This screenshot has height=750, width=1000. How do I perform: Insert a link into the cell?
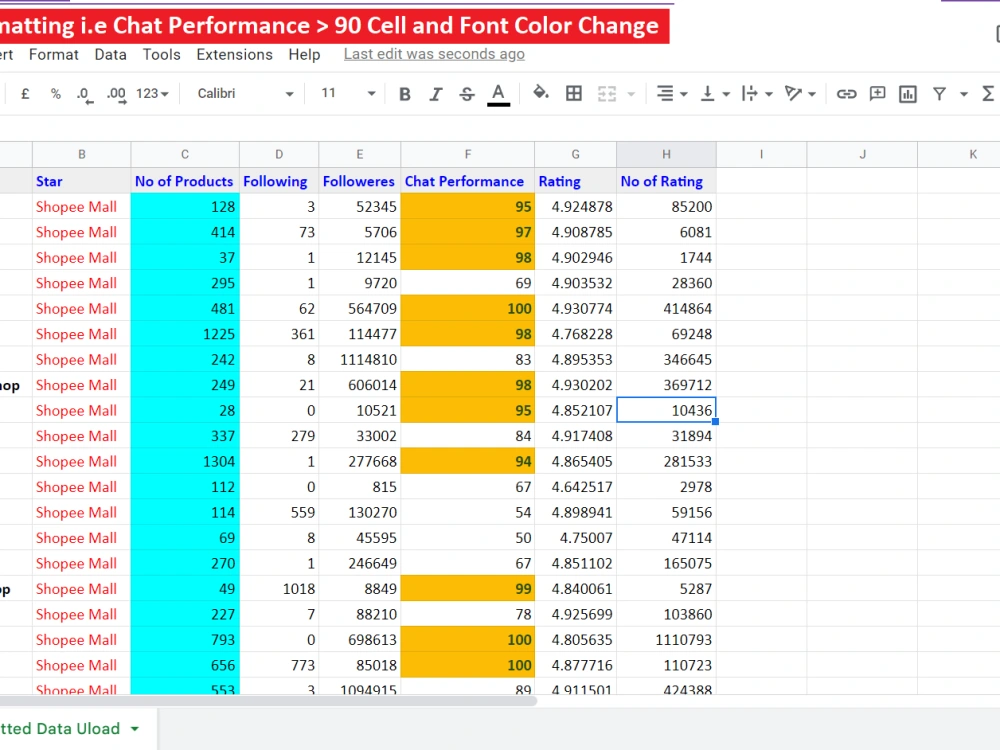[x=846, y=93]
